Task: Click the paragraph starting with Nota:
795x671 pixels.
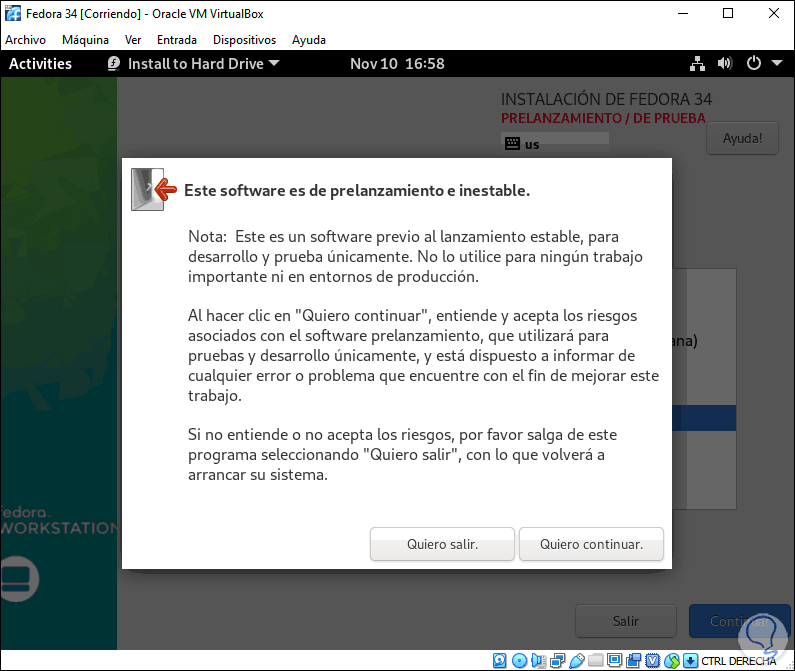Action: point(415,257)
